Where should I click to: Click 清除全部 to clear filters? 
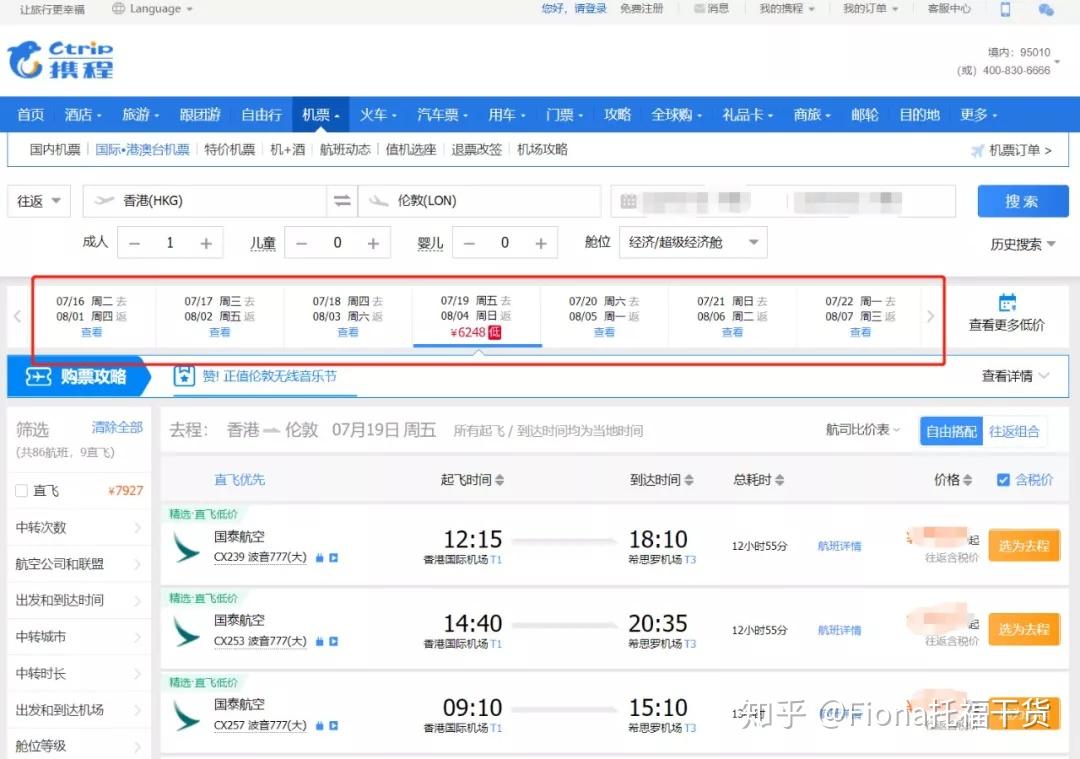(x=117, y=427)
